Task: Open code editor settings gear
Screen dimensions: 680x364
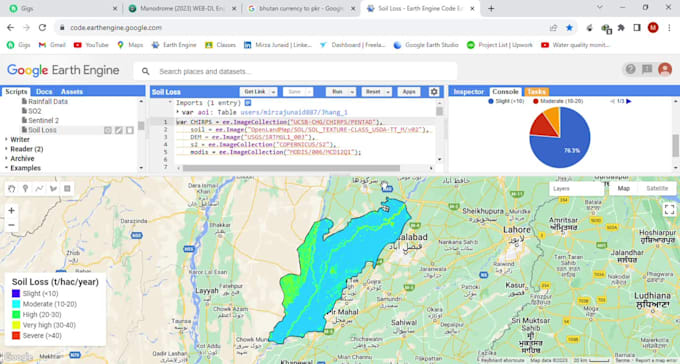Action: click(434, 92)
